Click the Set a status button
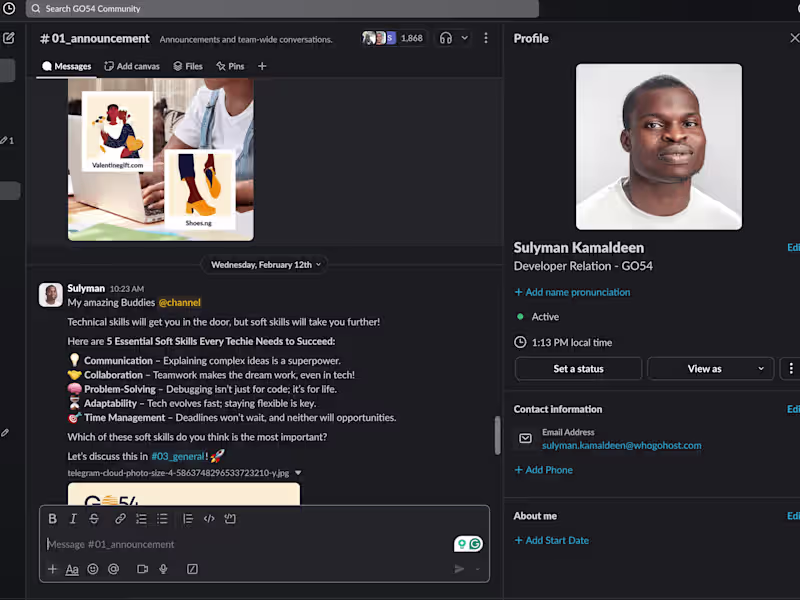The image size is (800, 600). click(578, 368)
